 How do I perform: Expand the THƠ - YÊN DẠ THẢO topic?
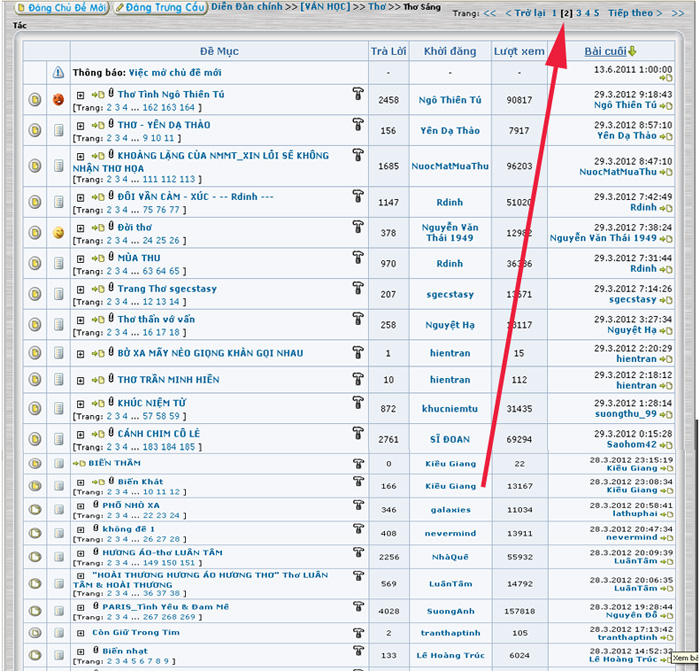click(80, 126)
